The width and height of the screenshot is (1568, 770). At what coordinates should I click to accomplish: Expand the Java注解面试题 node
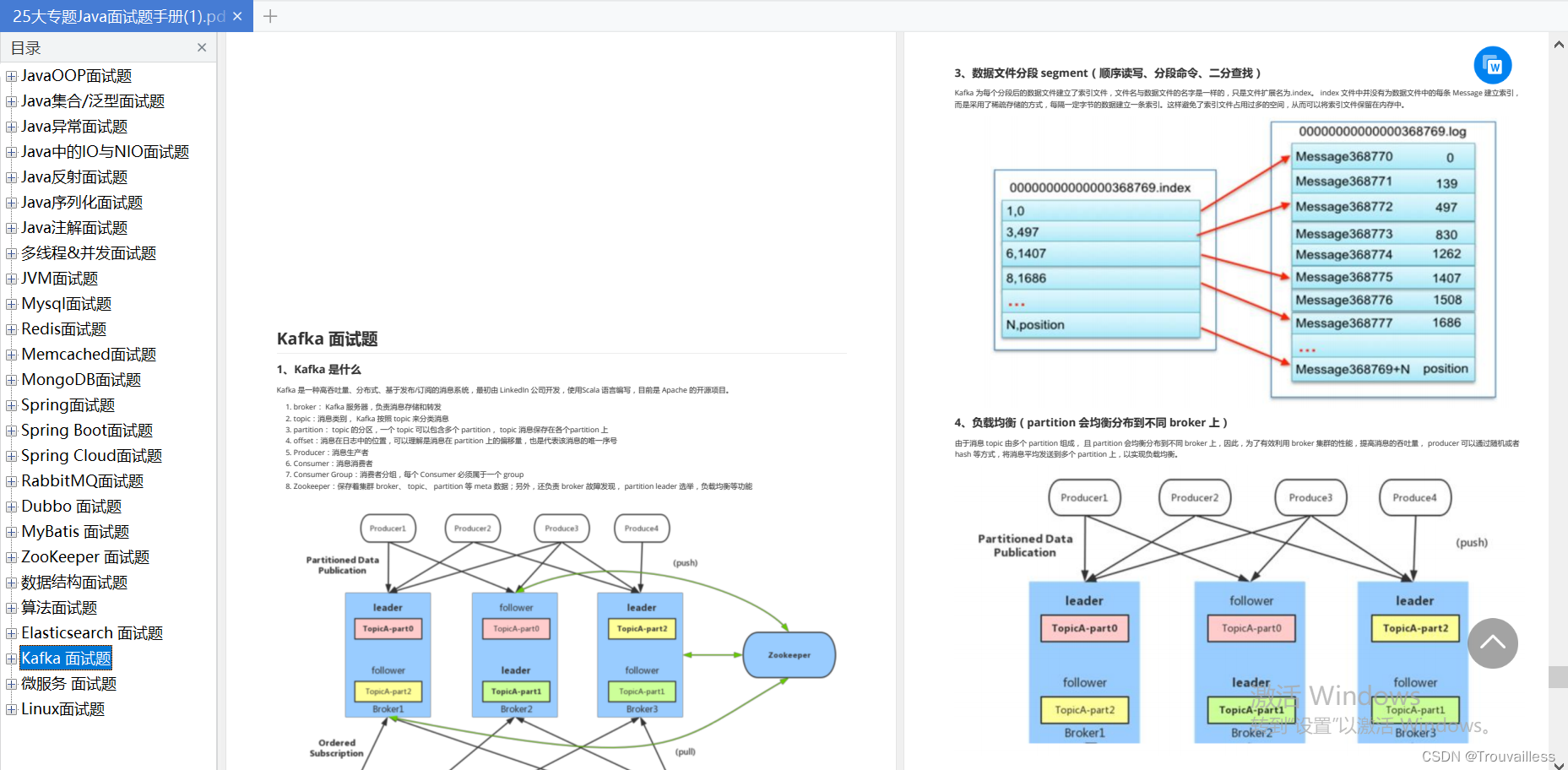(12, 228)
